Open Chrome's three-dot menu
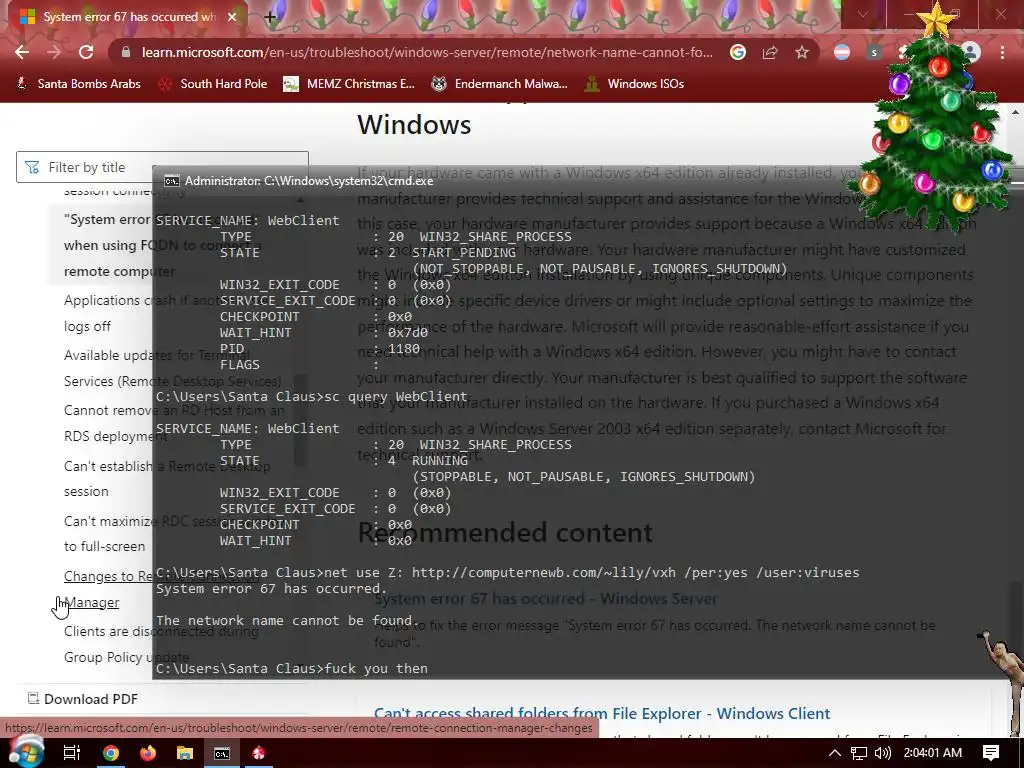 tap(1002, 52)
